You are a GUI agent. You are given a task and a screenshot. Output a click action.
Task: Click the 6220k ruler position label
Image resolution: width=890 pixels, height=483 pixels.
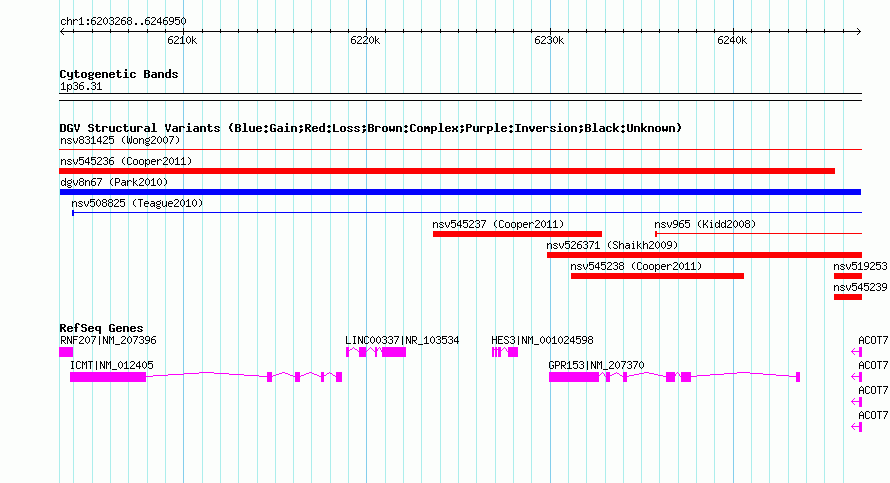click(x=365, y=40)
